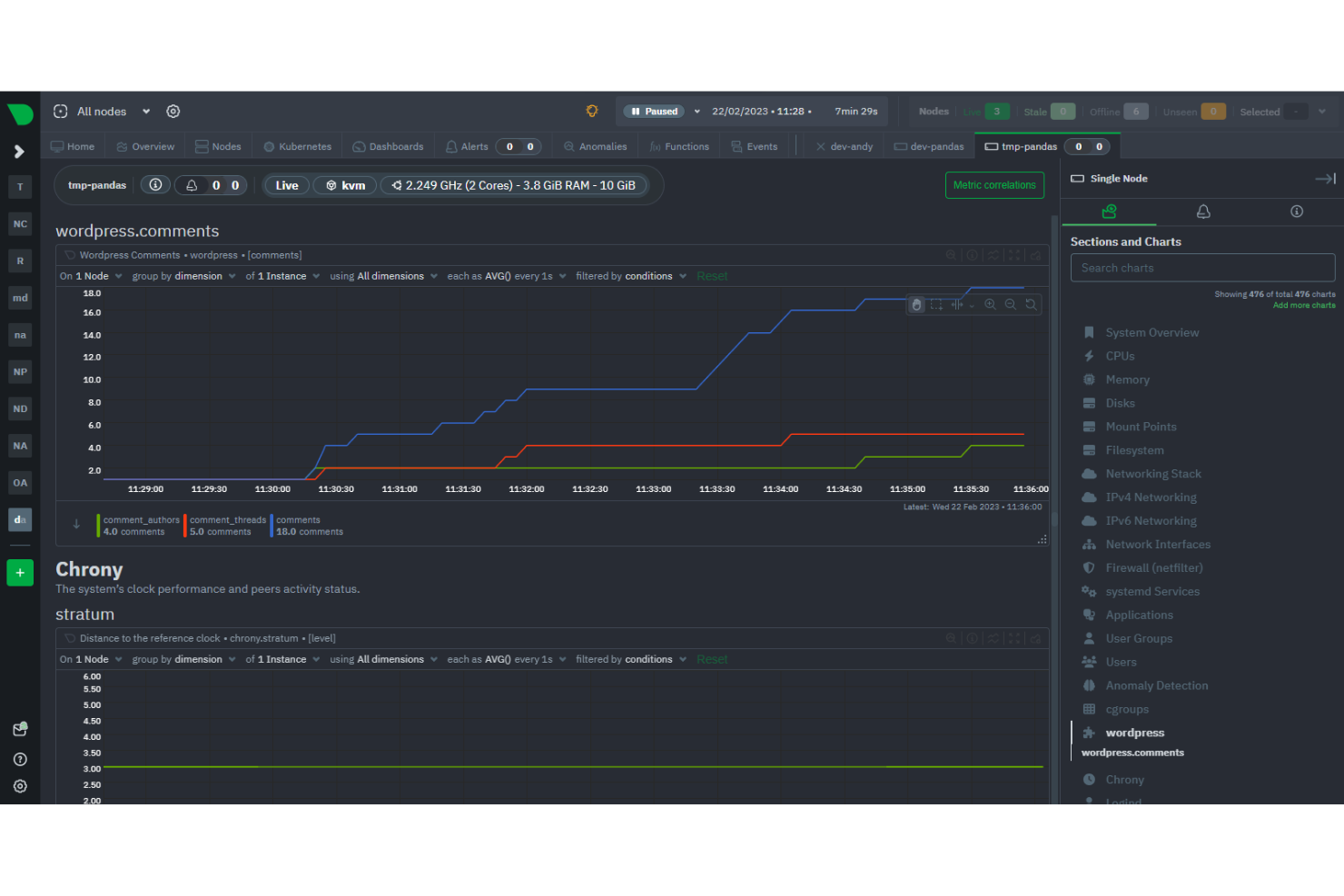Click the Search charts input field

1202,267
